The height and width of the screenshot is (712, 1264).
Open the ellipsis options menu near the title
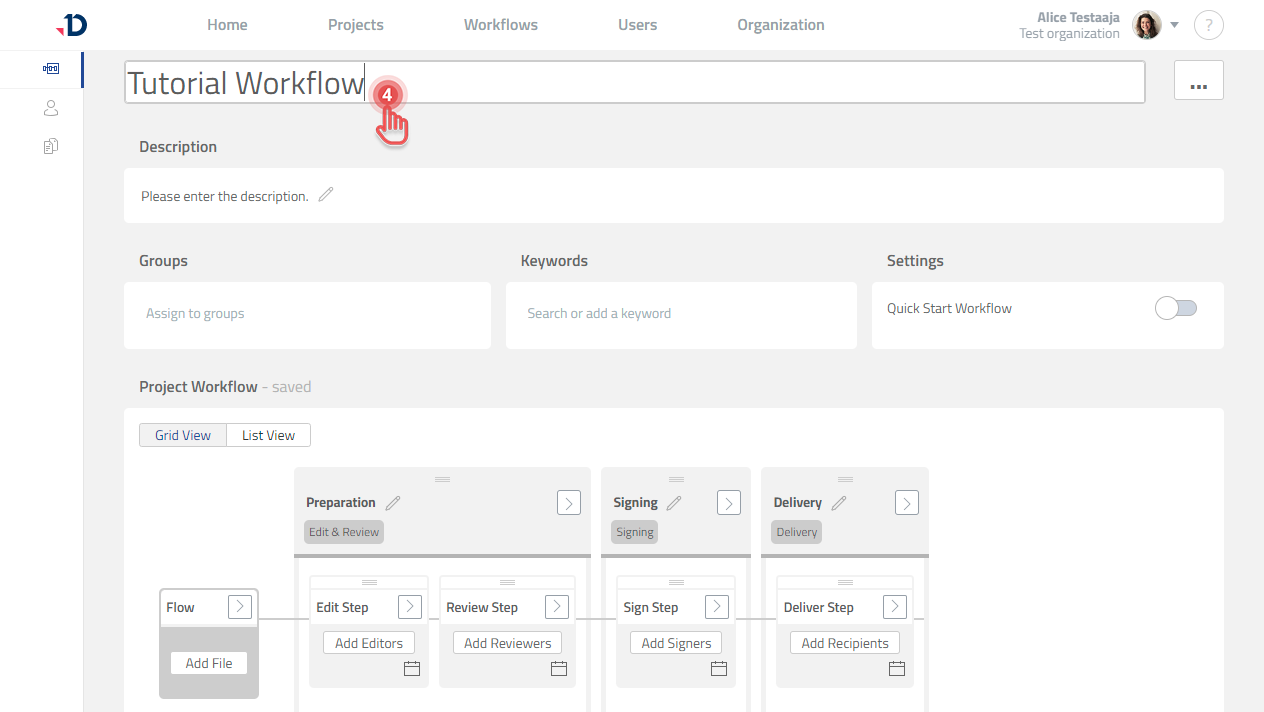coord(1198,81)
